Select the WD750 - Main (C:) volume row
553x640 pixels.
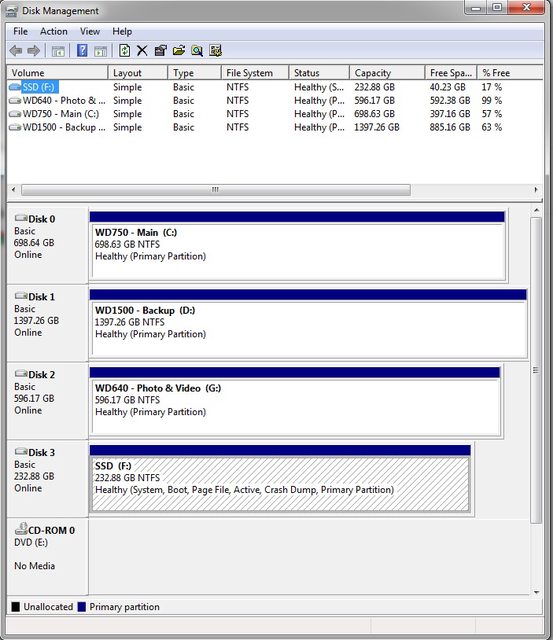click(275, 114)
